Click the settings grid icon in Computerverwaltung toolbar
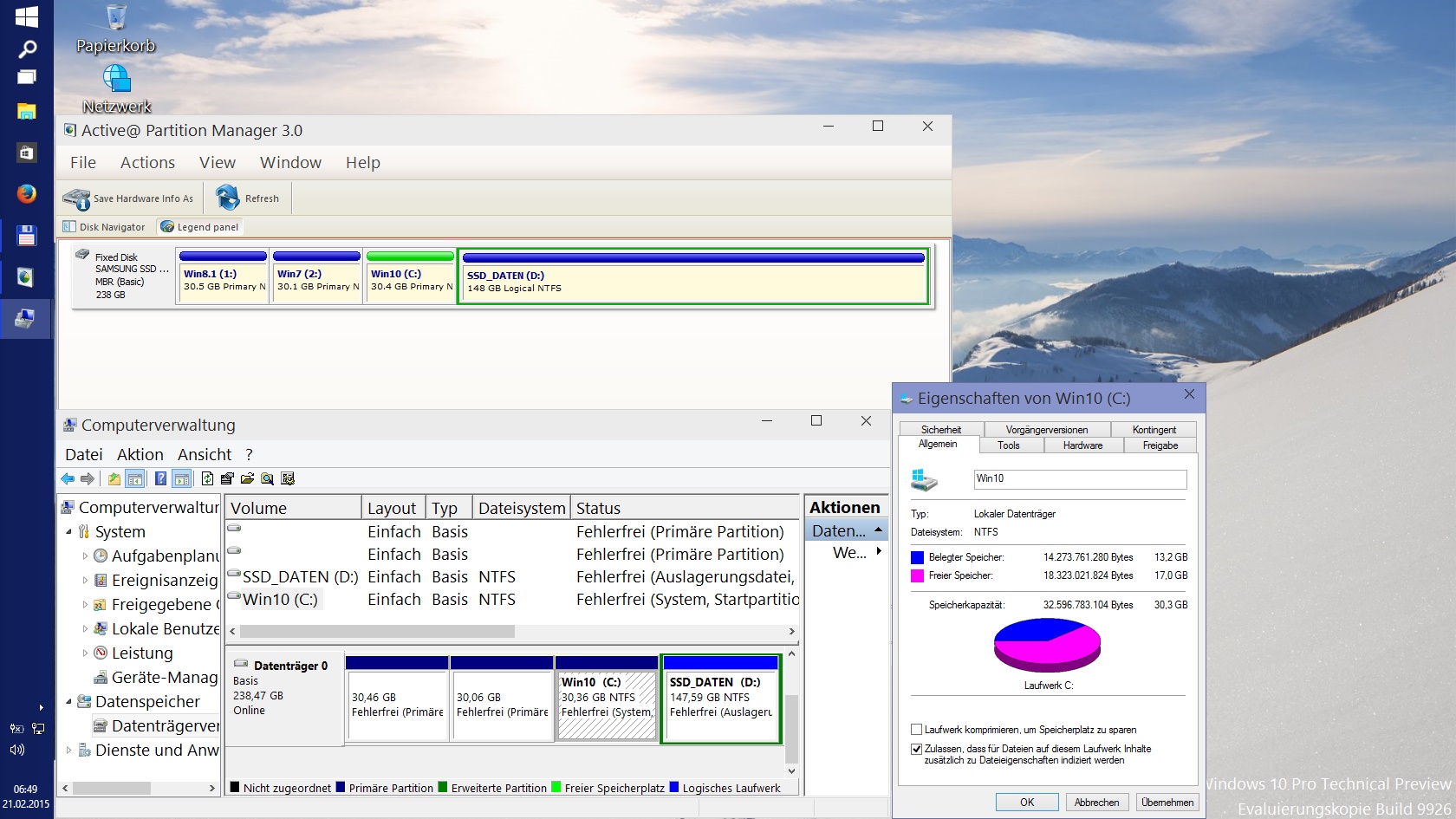 288,478
